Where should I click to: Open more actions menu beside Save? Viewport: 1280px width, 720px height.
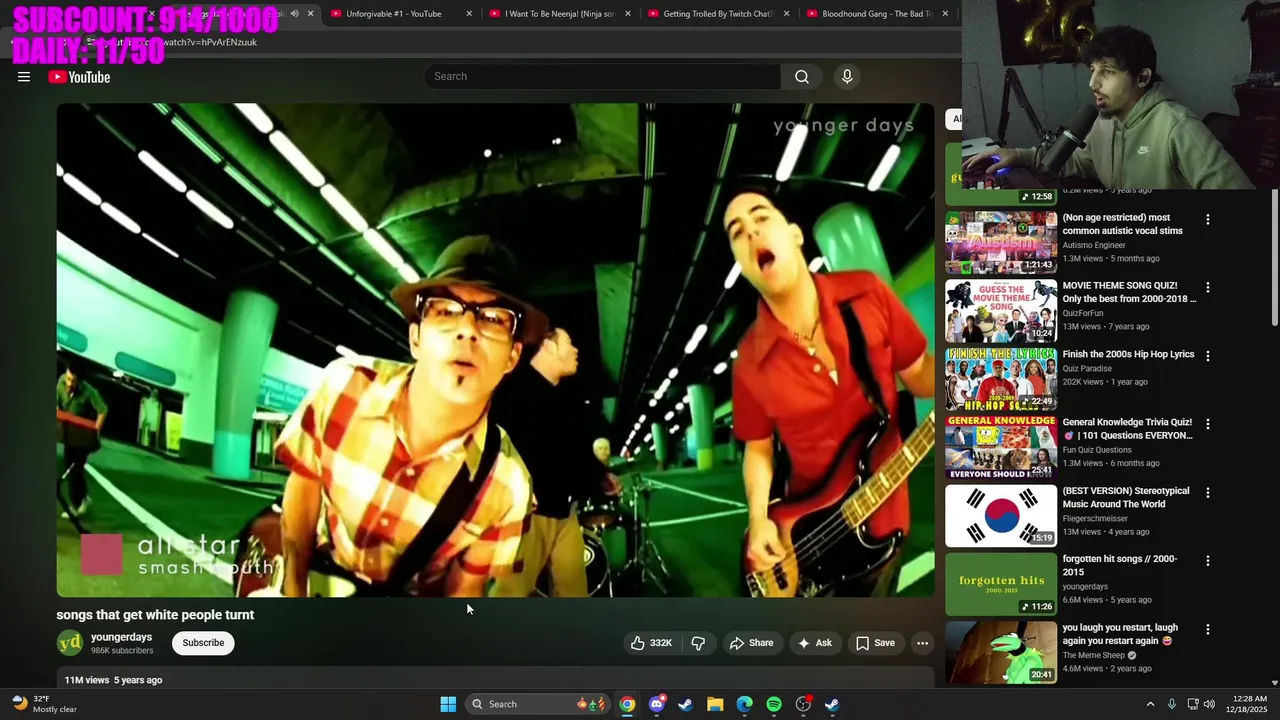pos(922,643)
